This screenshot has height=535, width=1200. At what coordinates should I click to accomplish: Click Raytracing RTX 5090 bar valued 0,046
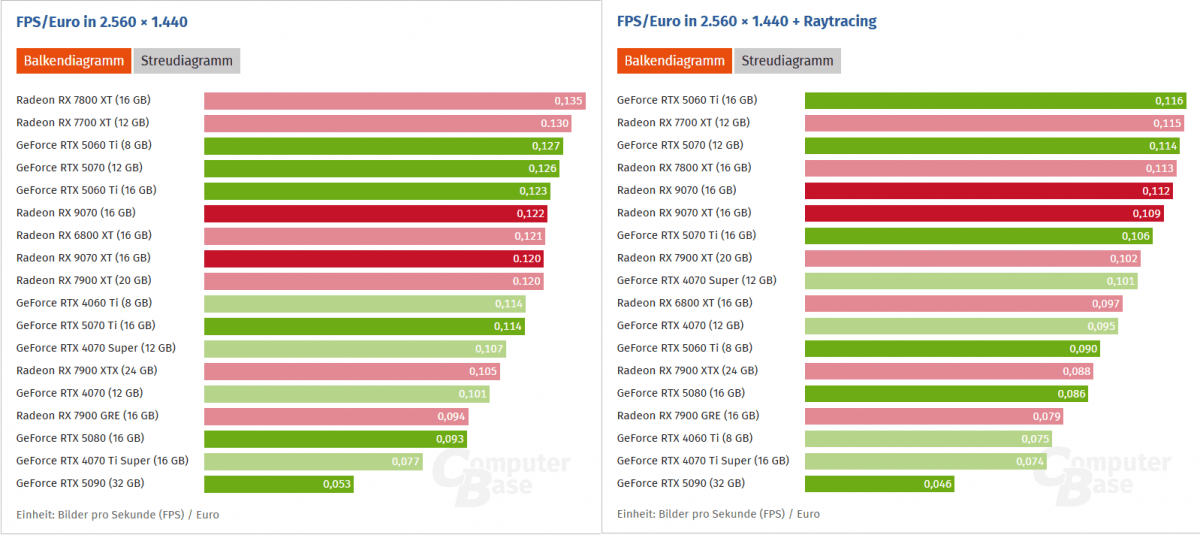click(880, 484)
